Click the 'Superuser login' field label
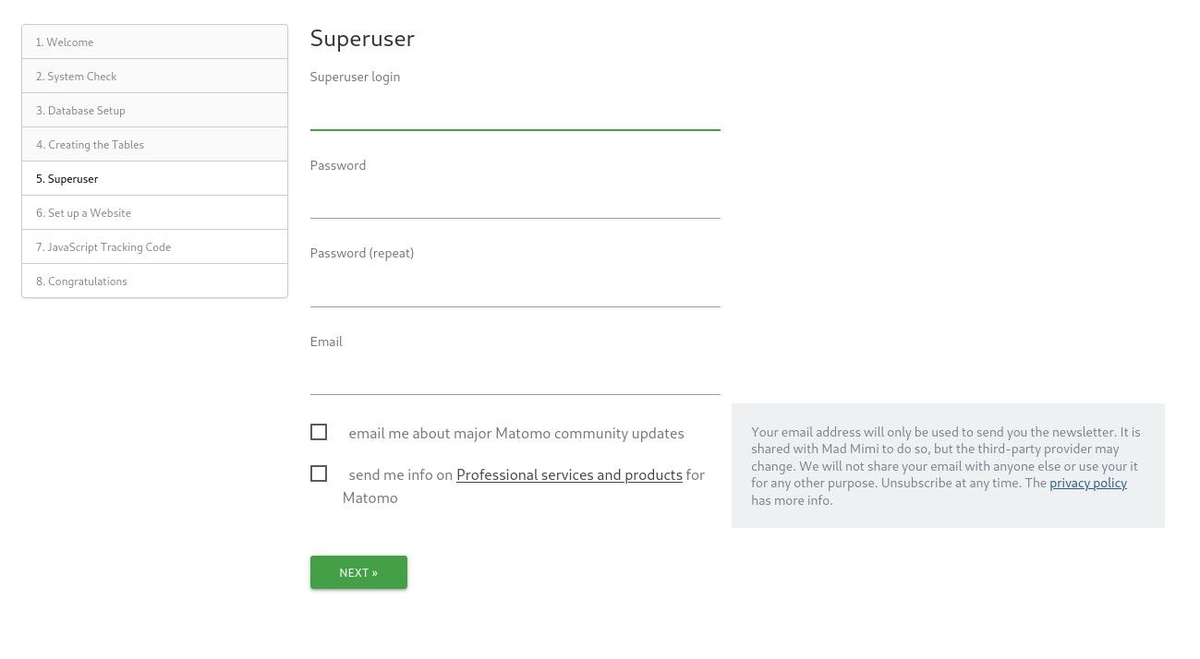1200x659 pixels. [x=355, y=77]
